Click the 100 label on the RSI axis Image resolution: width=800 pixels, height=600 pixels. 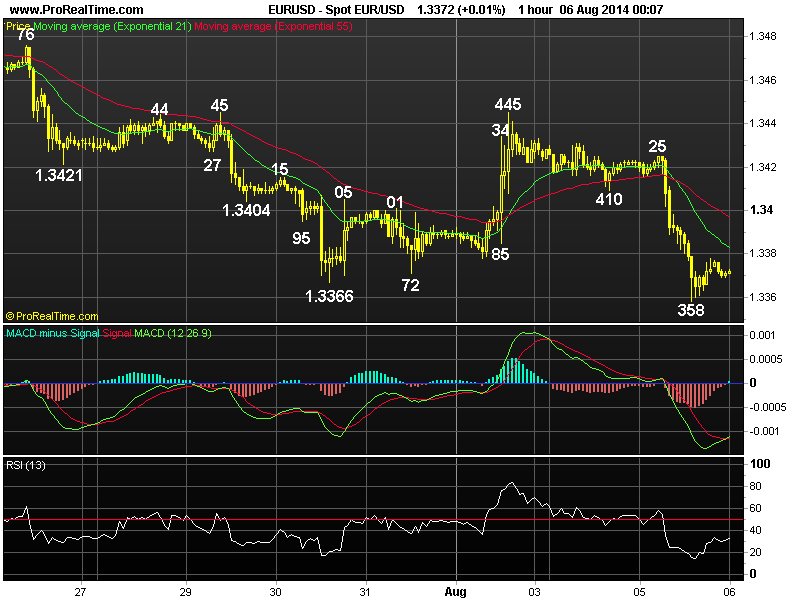(760, 464)
